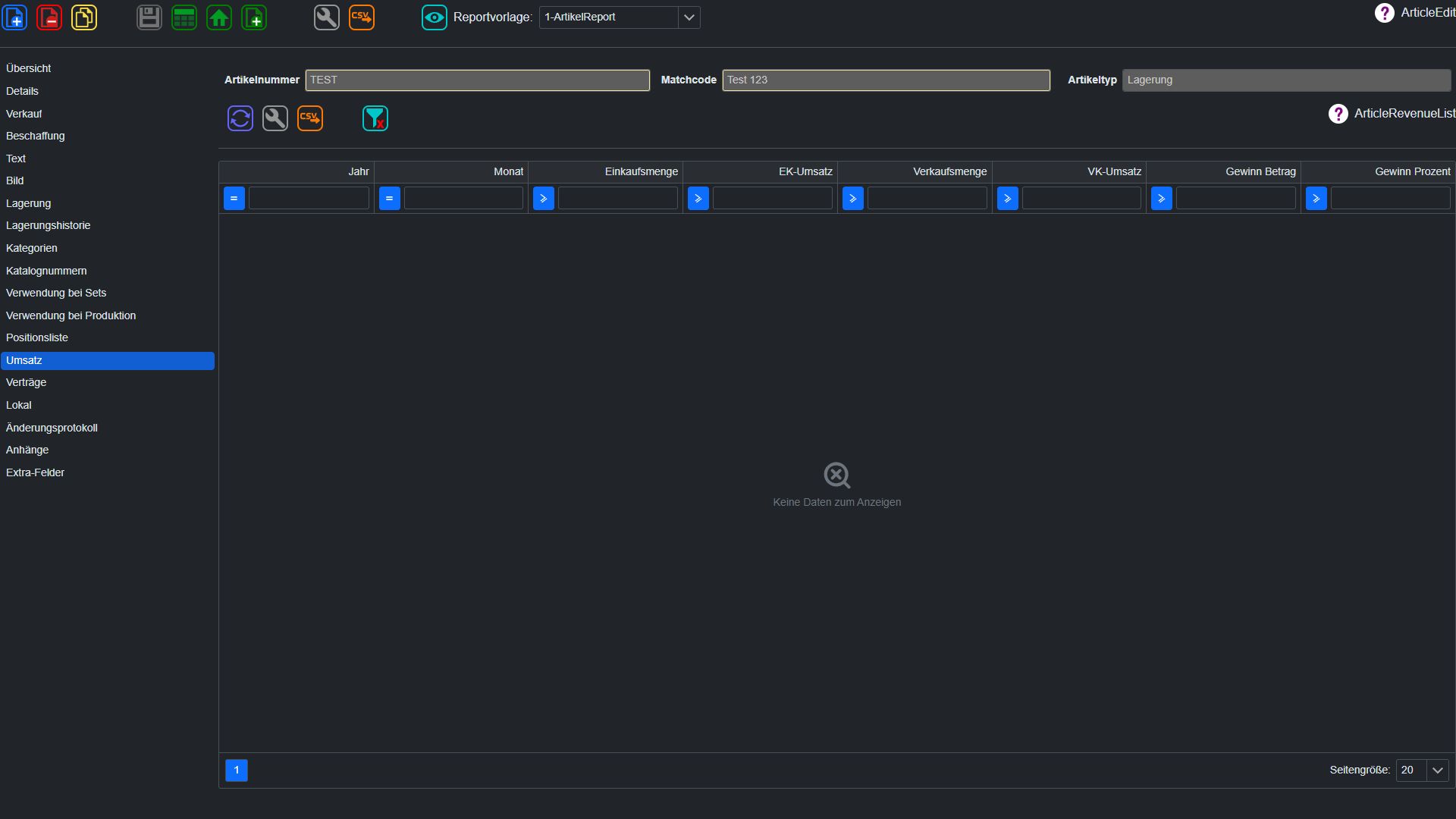
Task: Click the red delete article icon
Action: tap(49, 17)
